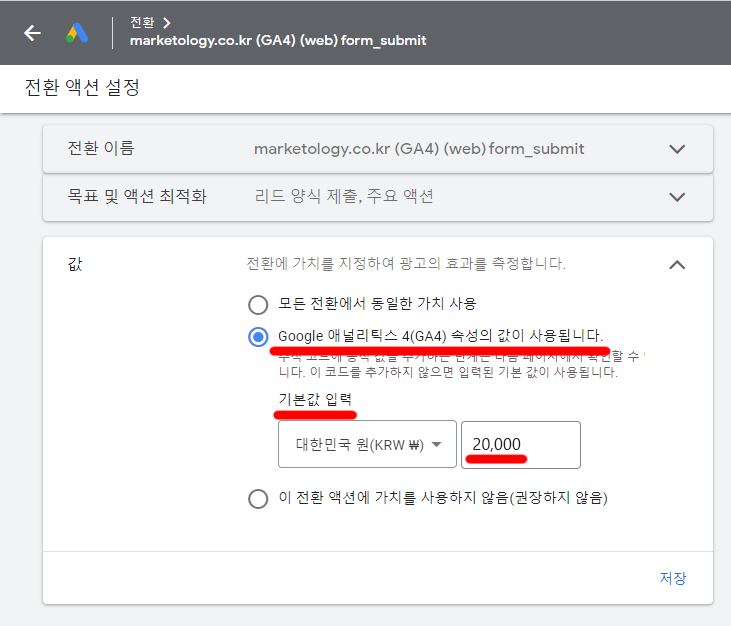This screenshot has height=626, width=731.
Task: Click the 저장 save button
Action: (673, 578)
